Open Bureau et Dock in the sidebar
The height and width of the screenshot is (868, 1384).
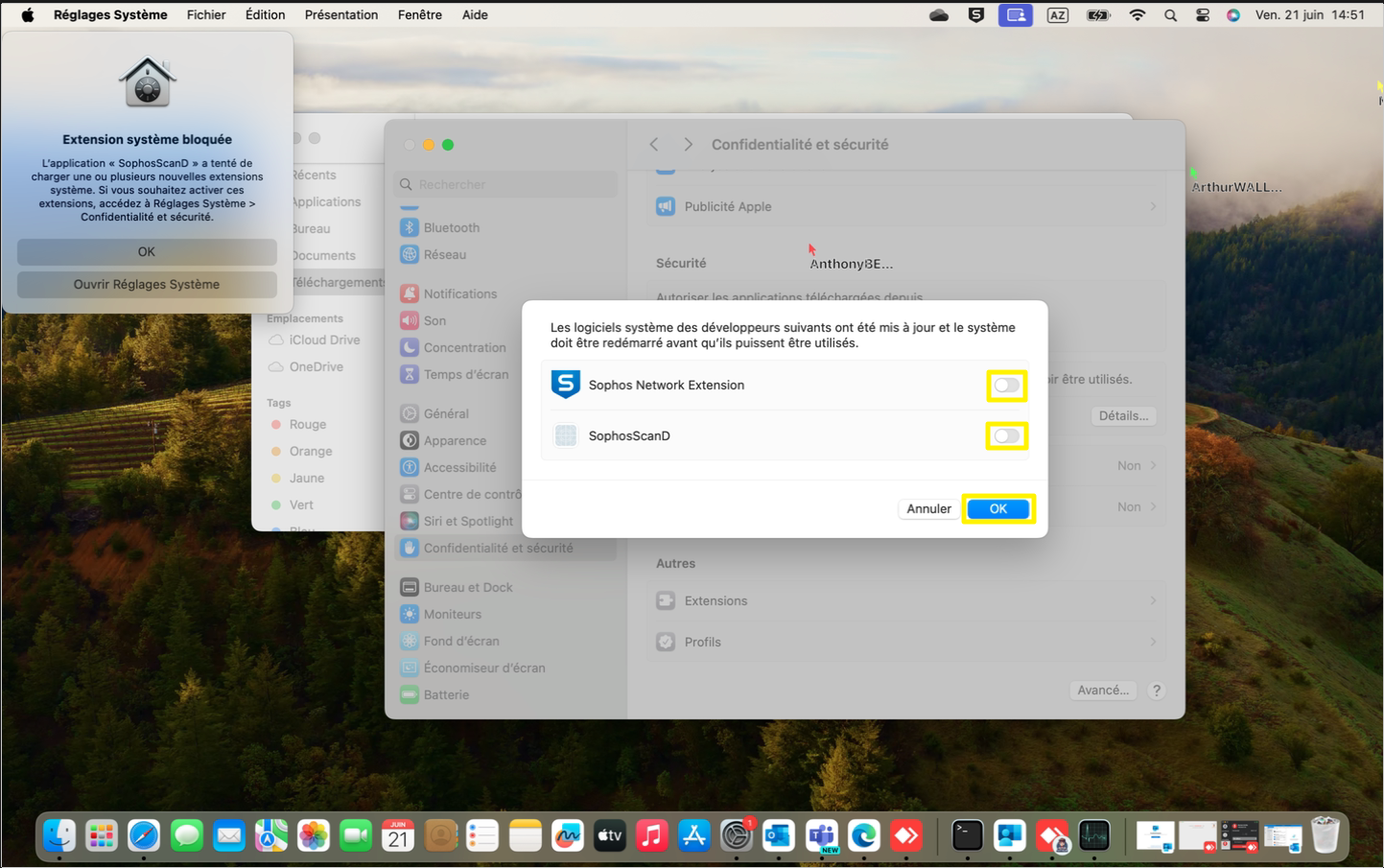[x=505, y=587]
